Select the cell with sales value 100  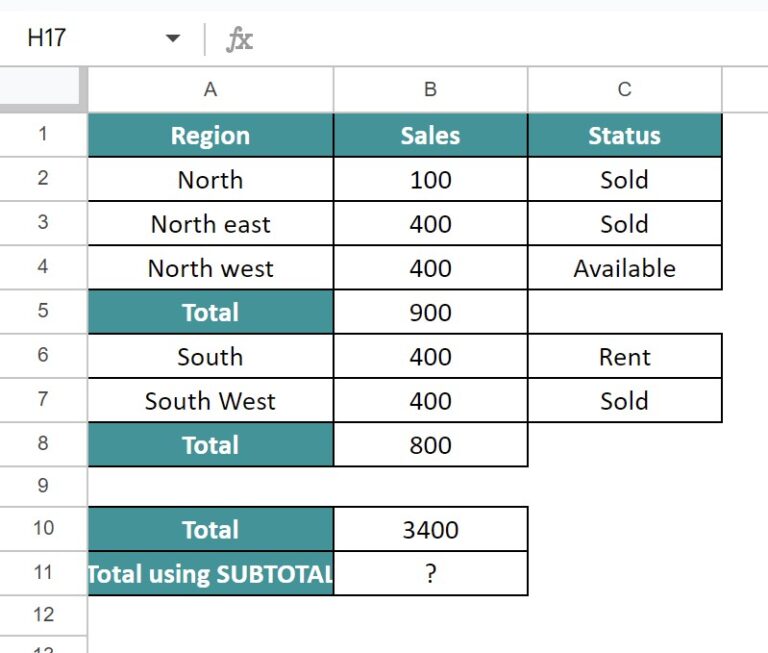click(431, 179)
